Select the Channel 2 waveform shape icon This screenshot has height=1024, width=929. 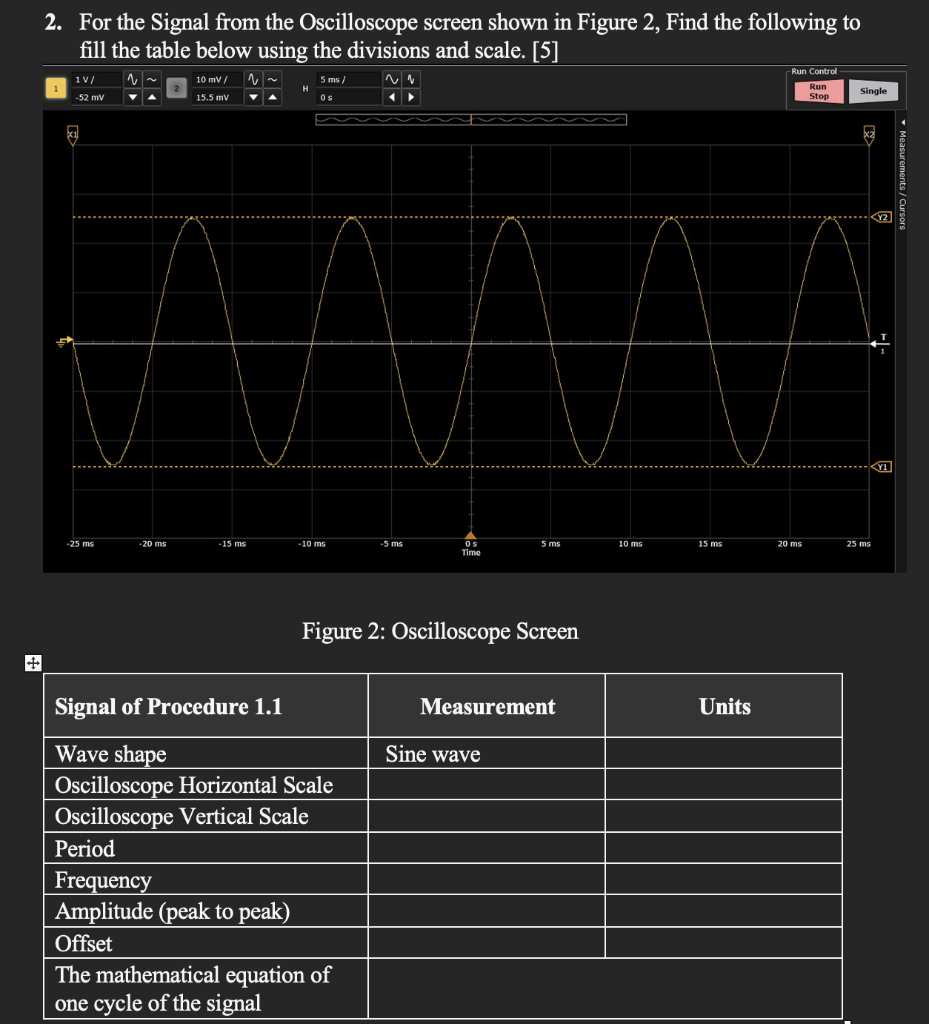(x=254, y=78)
